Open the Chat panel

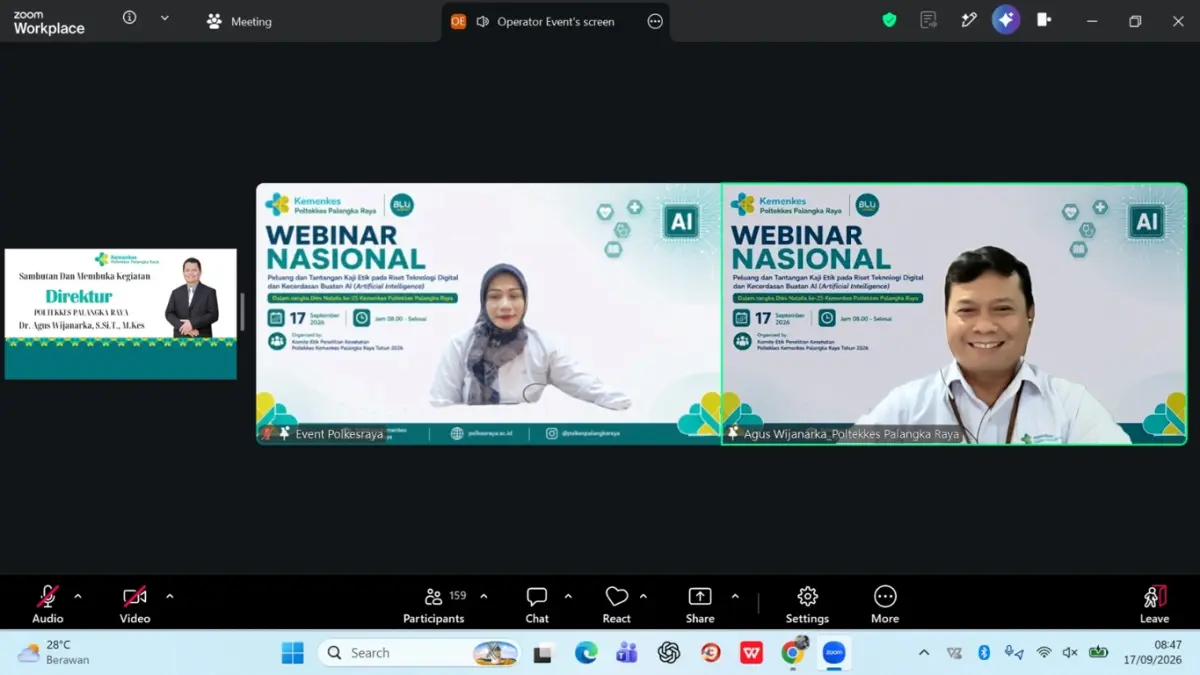tap(537, 604)
